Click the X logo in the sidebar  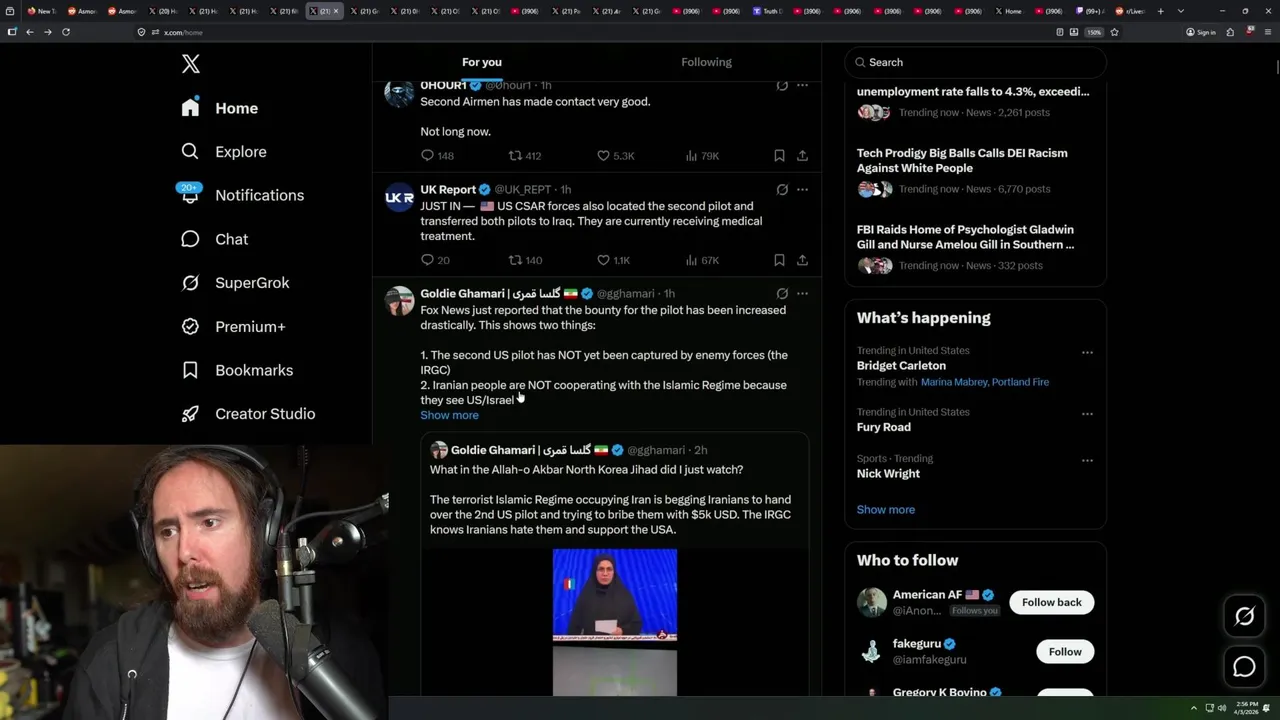tap(191, 64)
